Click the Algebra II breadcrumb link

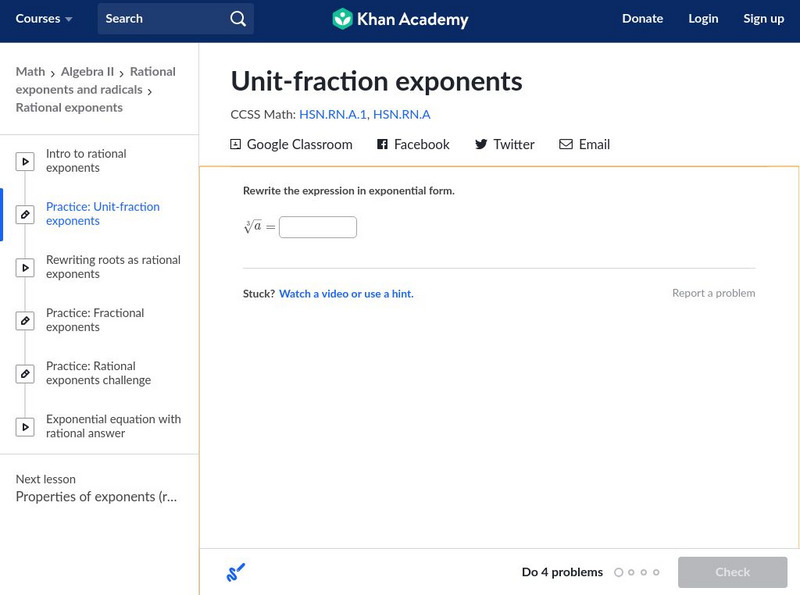point(89,72)
